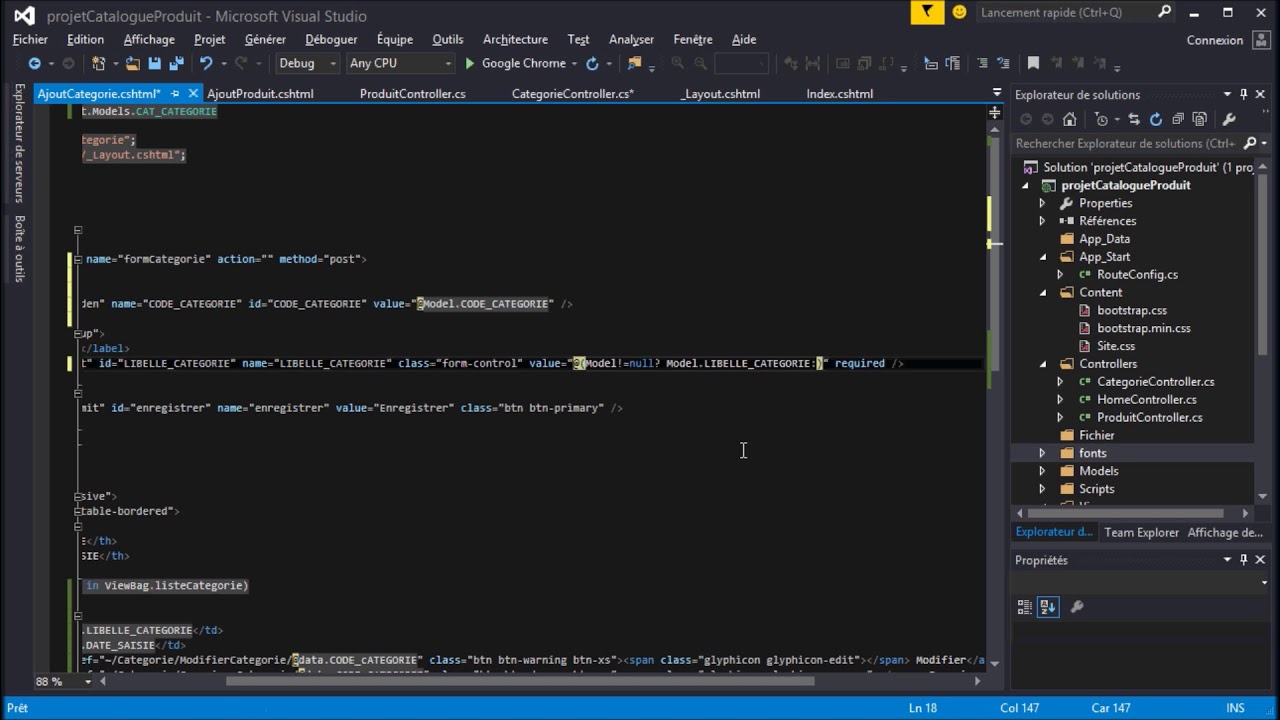Switch to the ProduitController.cs tab
The width and height of the screenshot is (1280, 720).
[x=412, y=93]
